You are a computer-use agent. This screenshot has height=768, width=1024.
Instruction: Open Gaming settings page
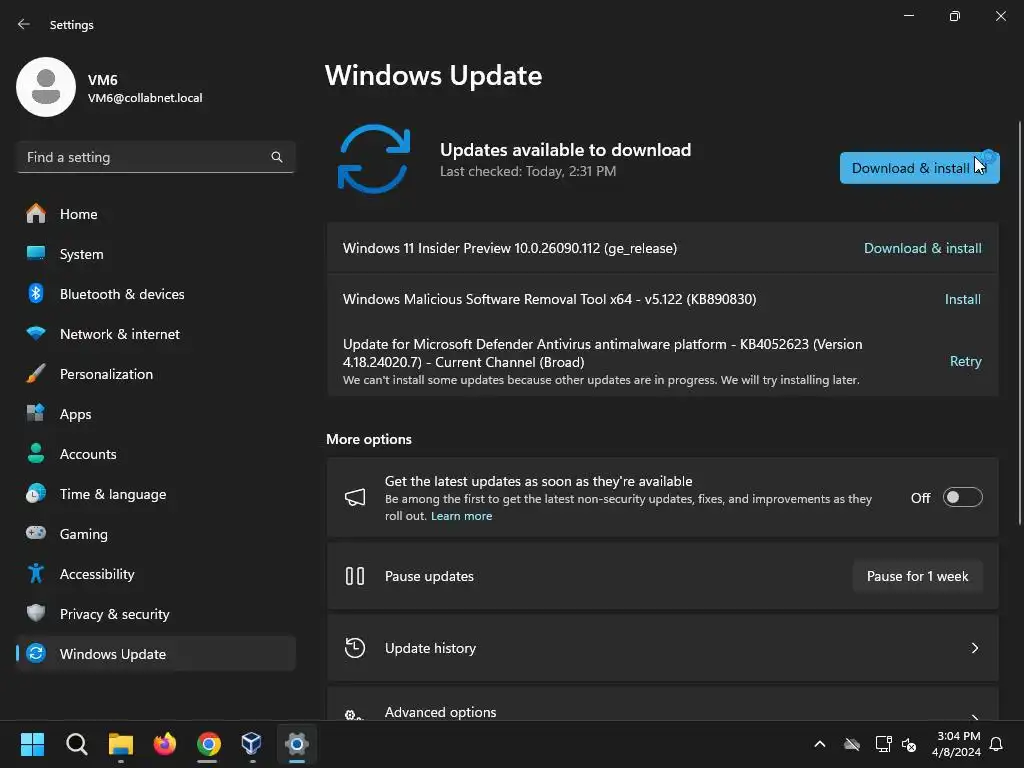(x=156, y=534)
